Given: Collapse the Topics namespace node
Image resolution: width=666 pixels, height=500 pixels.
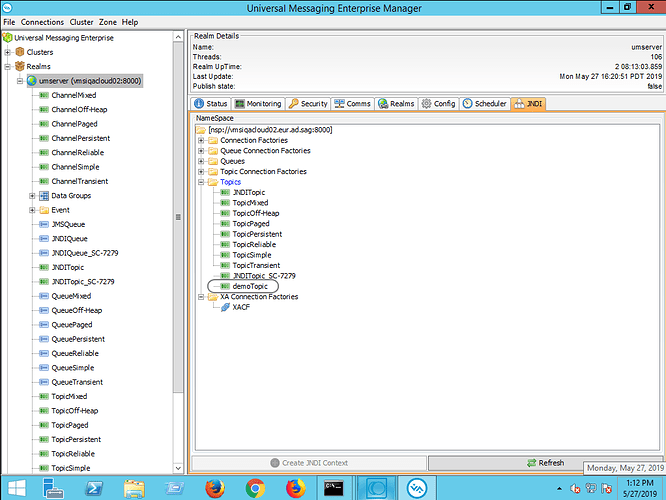Looking at the screenshot, I should 201,182.
